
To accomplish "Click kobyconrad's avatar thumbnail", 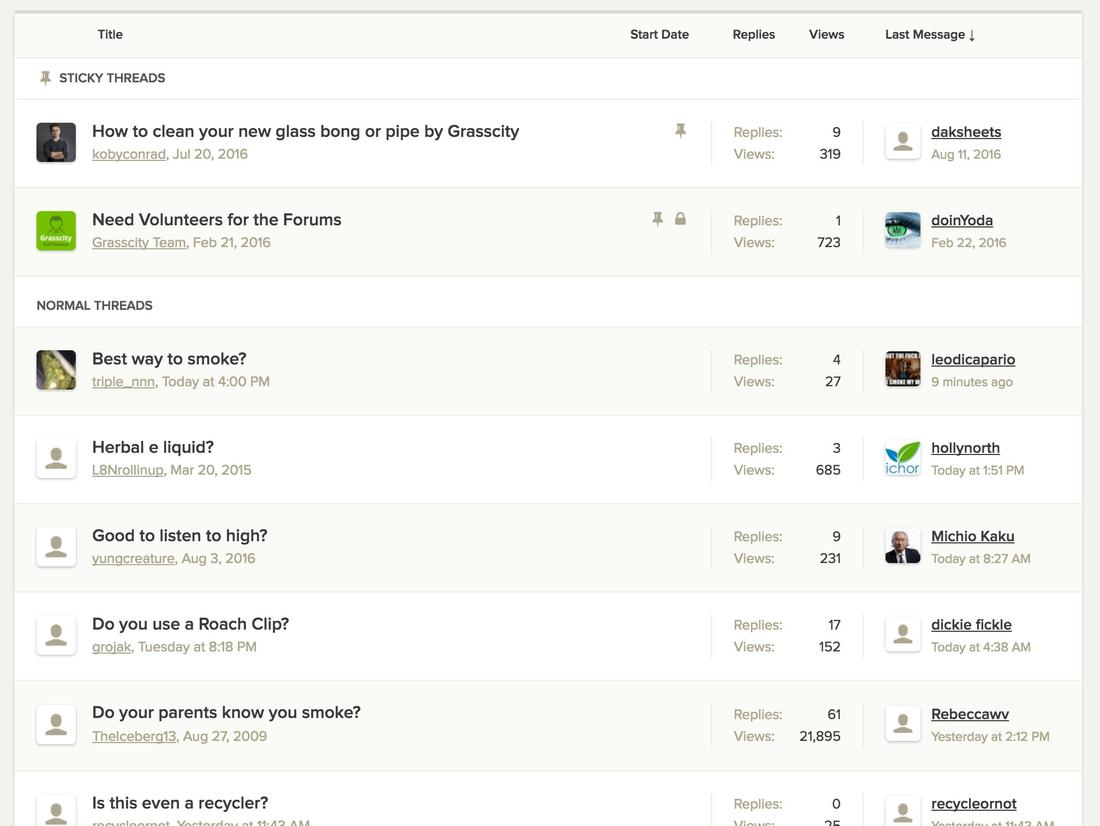I will click(56, 143).
